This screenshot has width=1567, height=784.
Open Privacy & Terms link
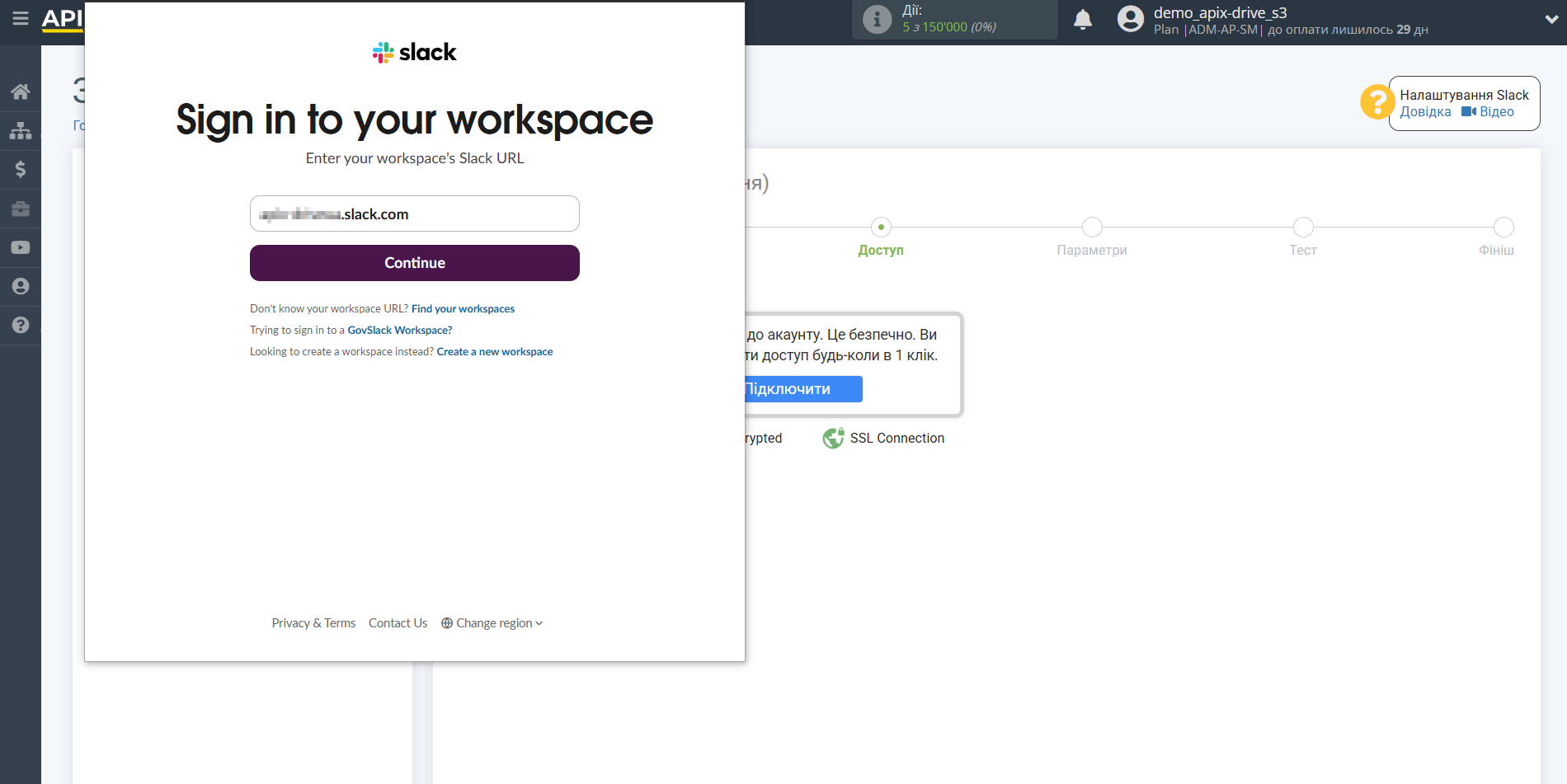[313, 623]
